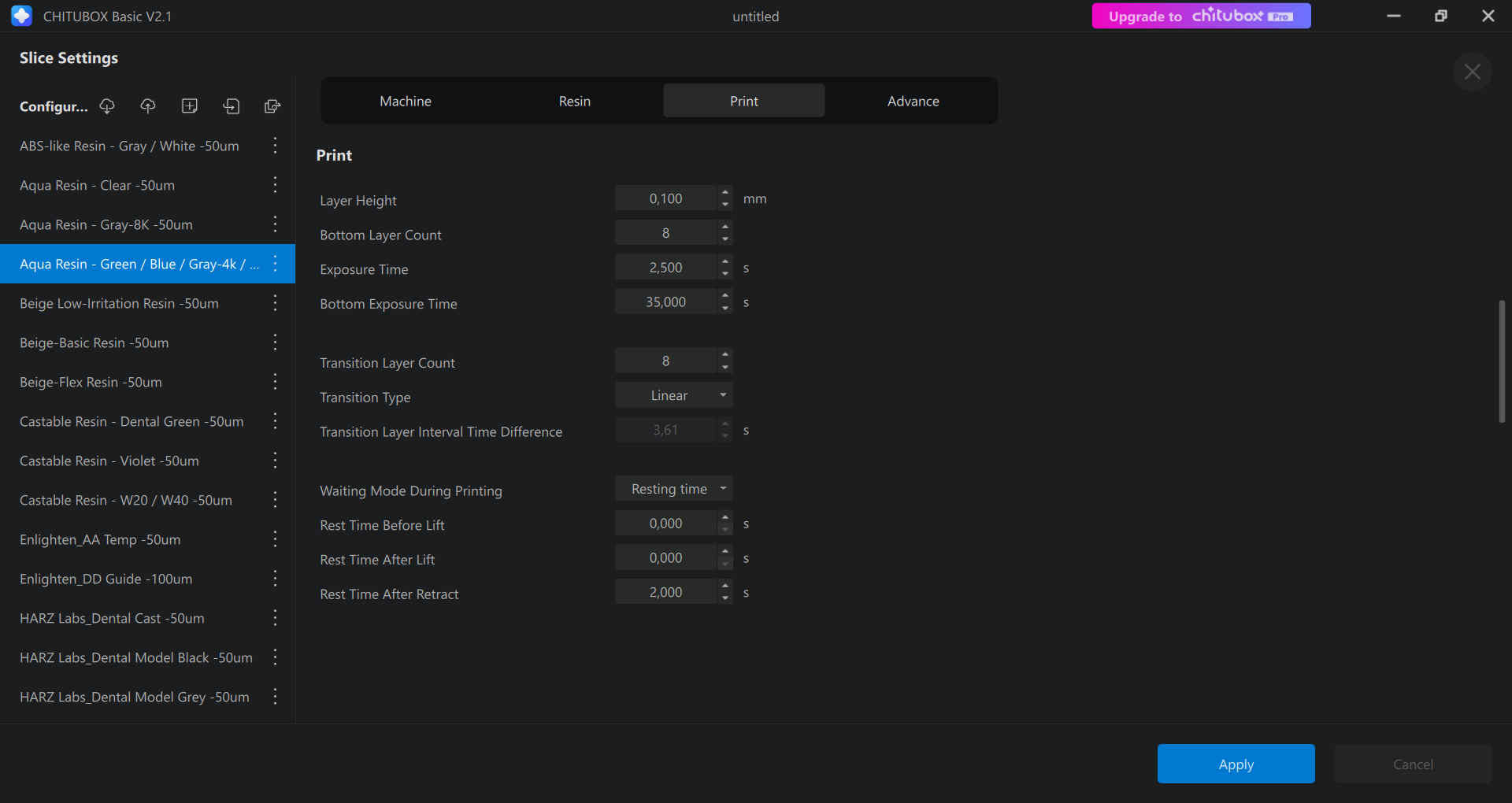Open options menu for Enlighten_DD Guide
This screenshot has width=1512, height=803.
[x=275, y=579]
